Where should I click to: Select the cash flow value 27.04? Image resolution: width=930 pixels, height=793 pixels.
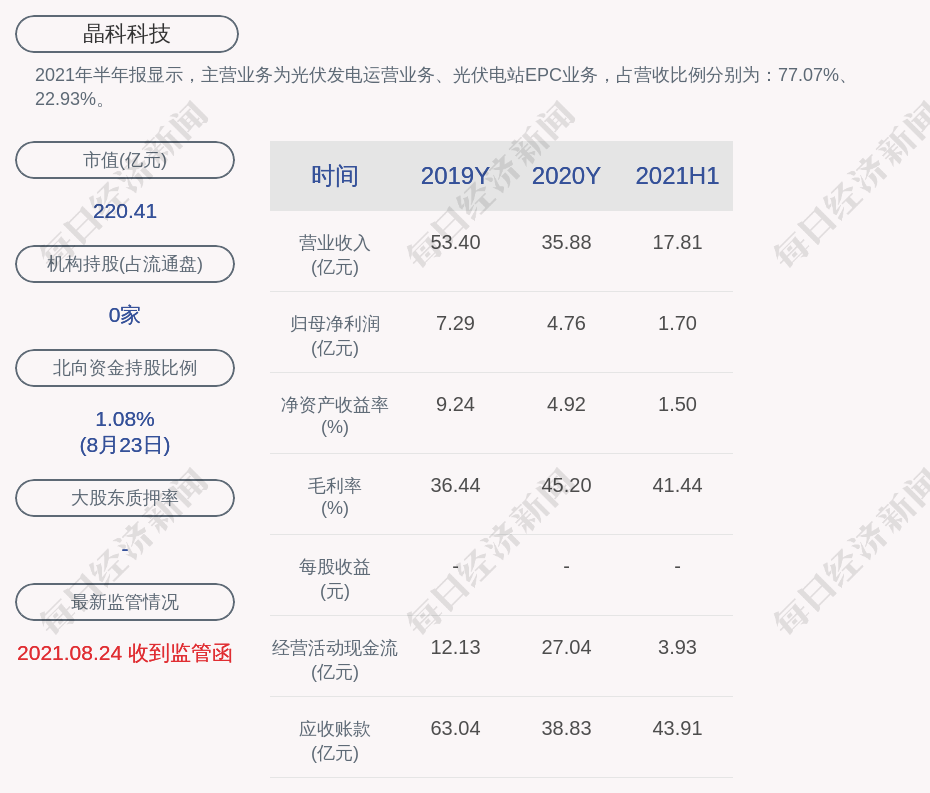tap(566, 647)
